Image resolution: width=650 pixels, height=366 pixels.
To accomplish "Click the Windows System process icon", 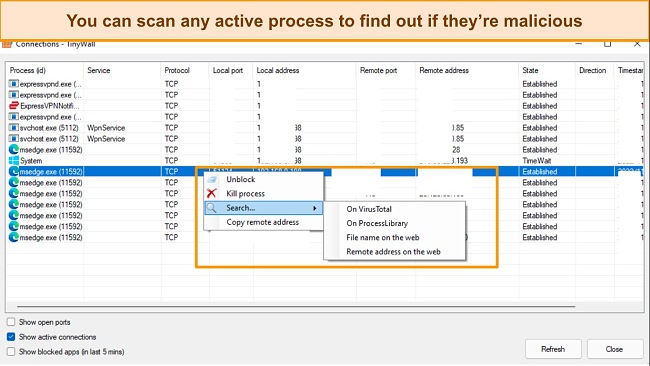I will 14,160.
